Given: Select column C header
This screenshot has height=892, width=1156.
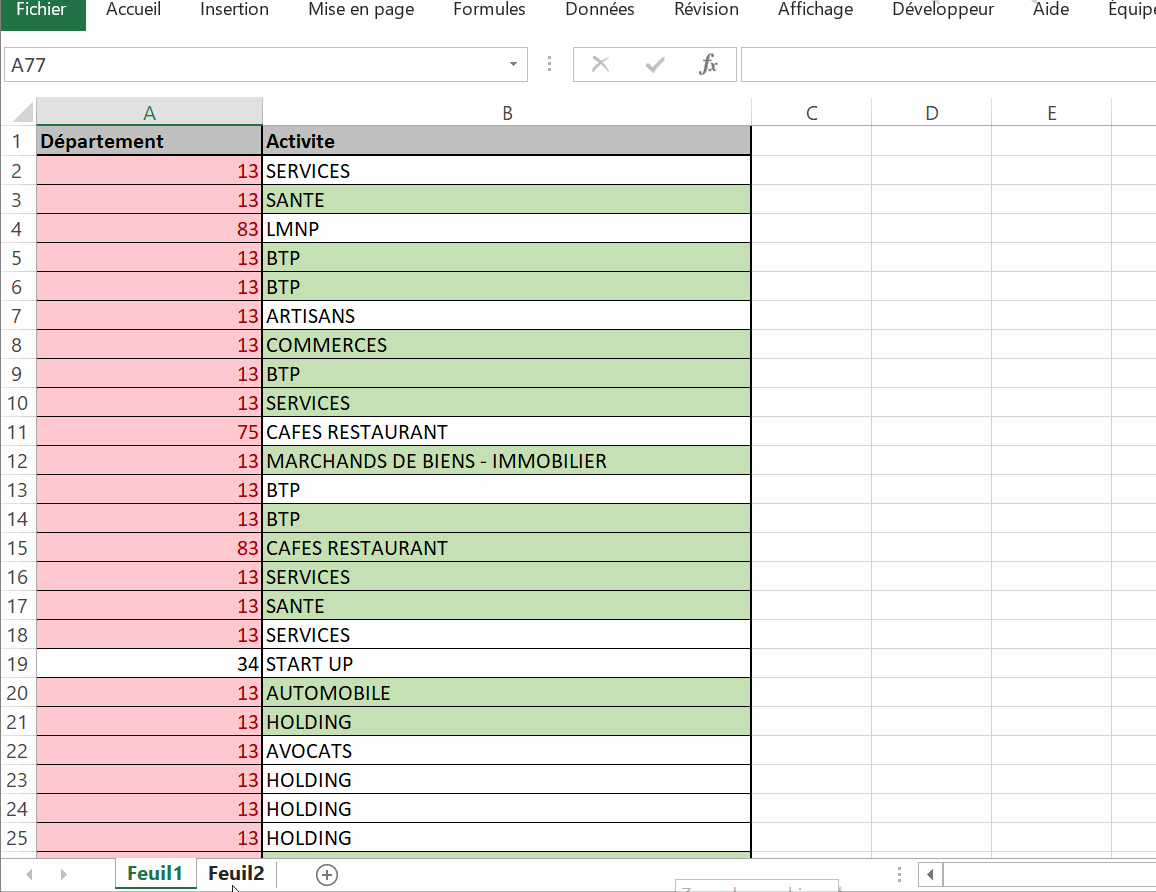Looking at the screenshot, I should pyautogui.click(x=812, y=113).
